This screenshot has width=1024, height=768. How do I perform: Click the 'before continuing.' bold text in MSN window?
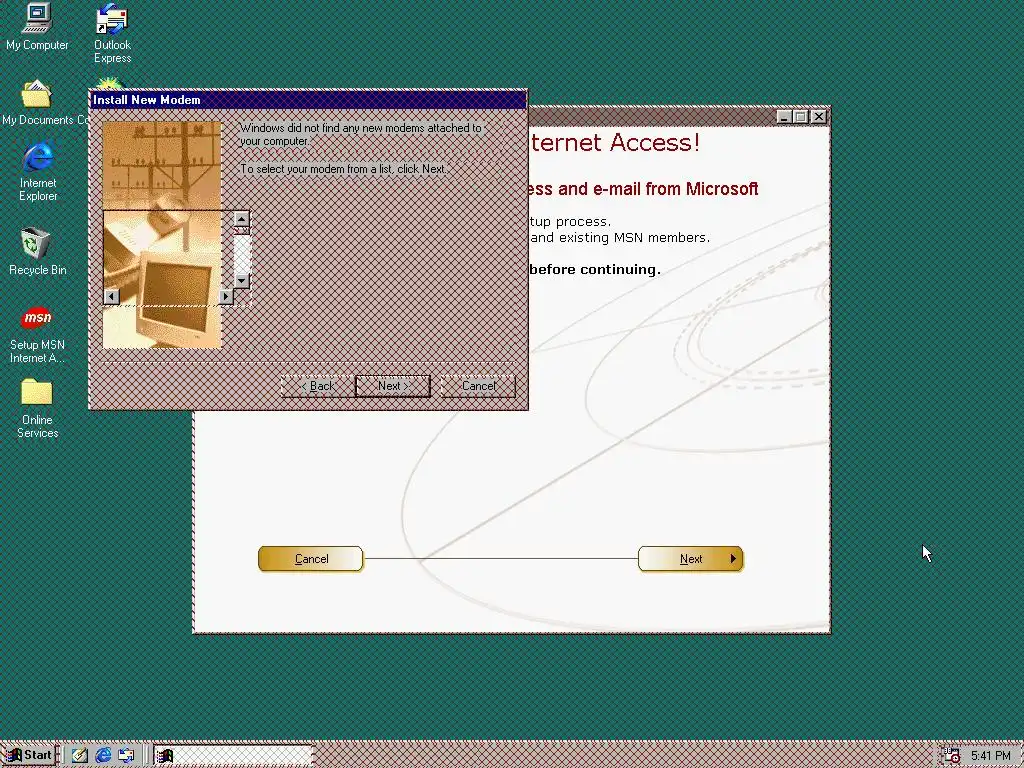(x=595, y=269)
